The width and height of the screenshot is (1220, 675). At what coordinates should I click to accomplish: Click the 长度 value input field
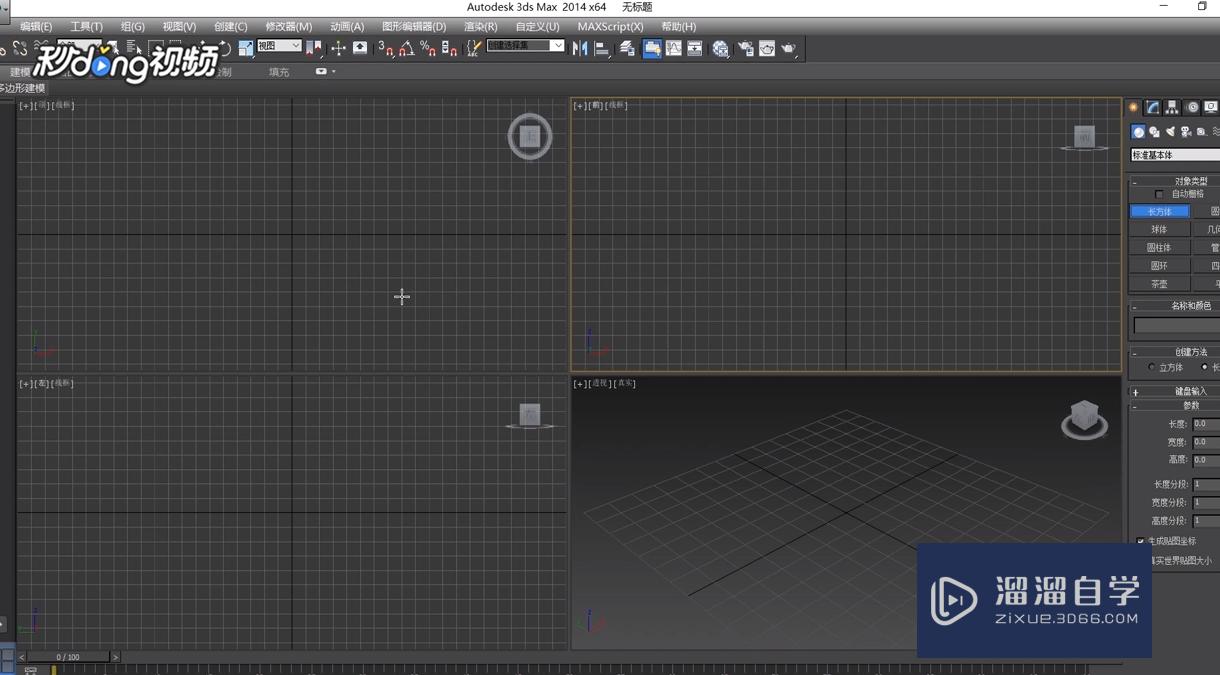pos(1205,424)
